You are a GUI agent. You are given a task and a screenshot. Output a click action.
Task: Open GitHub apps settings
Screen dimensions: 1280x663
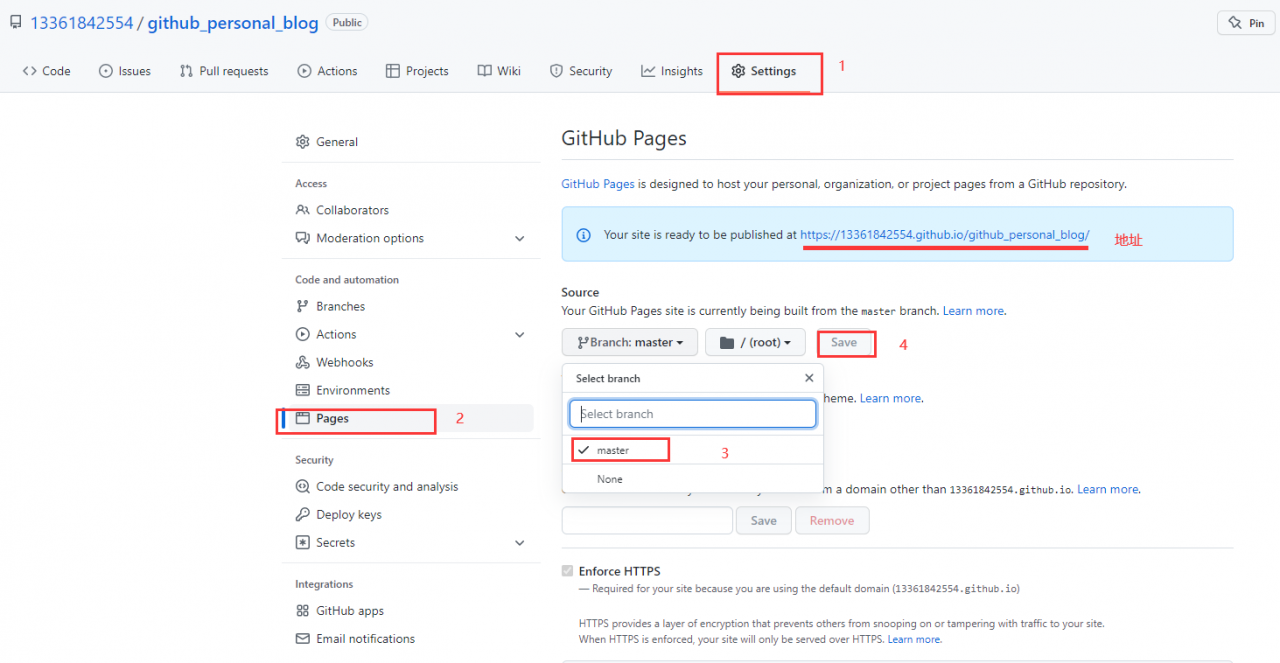coord(350,611)
